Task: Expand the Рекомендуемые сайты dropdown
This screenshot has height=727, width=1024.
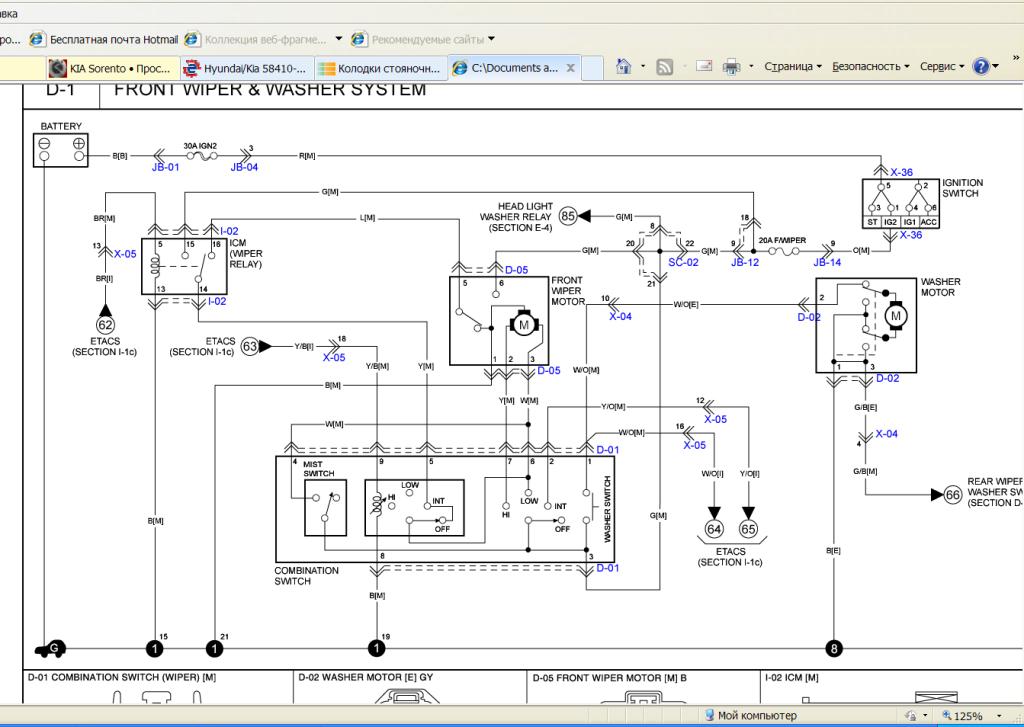Action: (x=490, y=40)
